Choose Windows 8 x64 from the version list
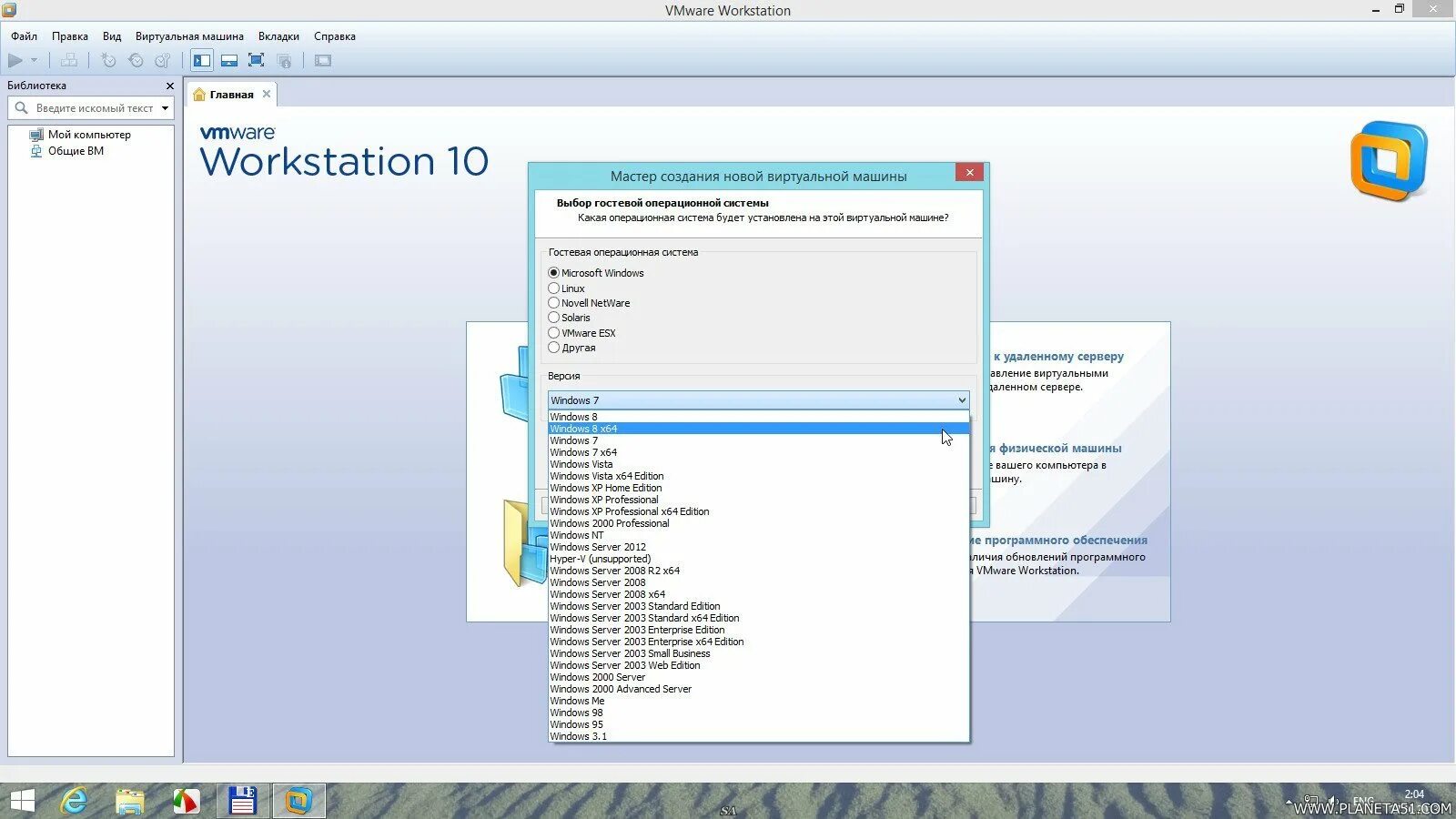 (x=758, y=429)
